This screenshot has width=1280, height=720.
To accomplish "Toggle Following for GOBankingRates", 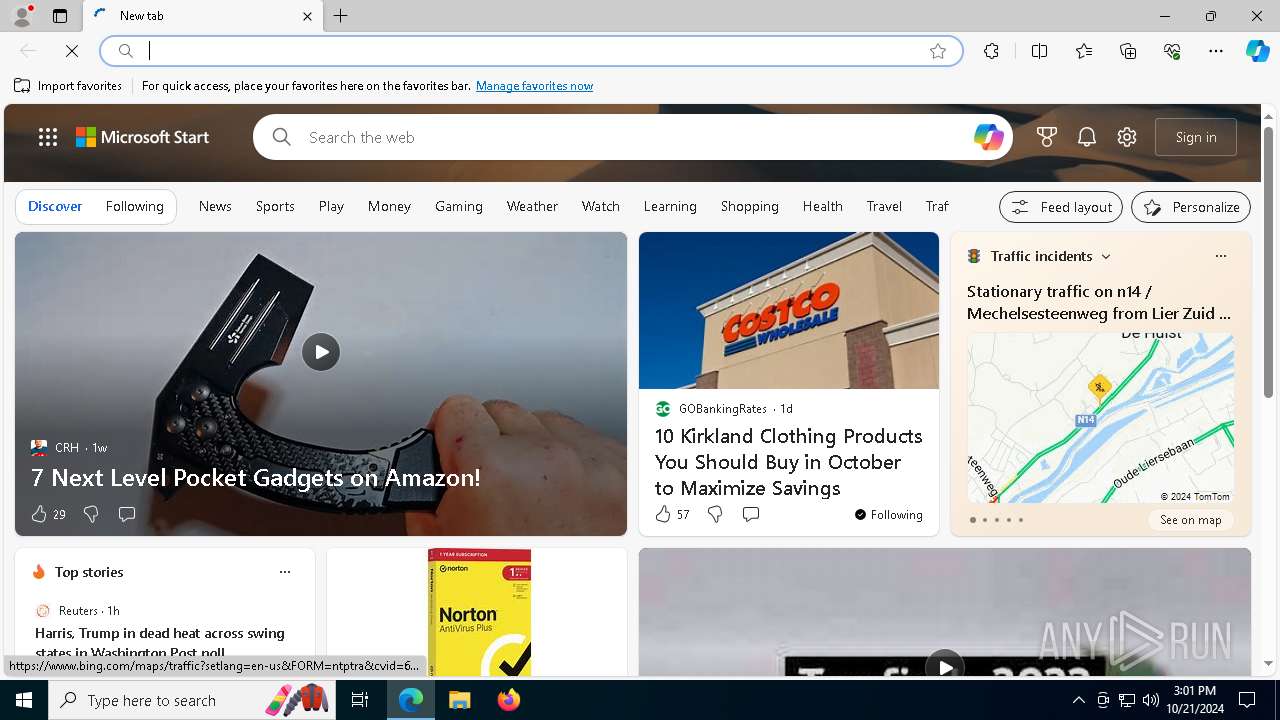I will tap(889, 515).
